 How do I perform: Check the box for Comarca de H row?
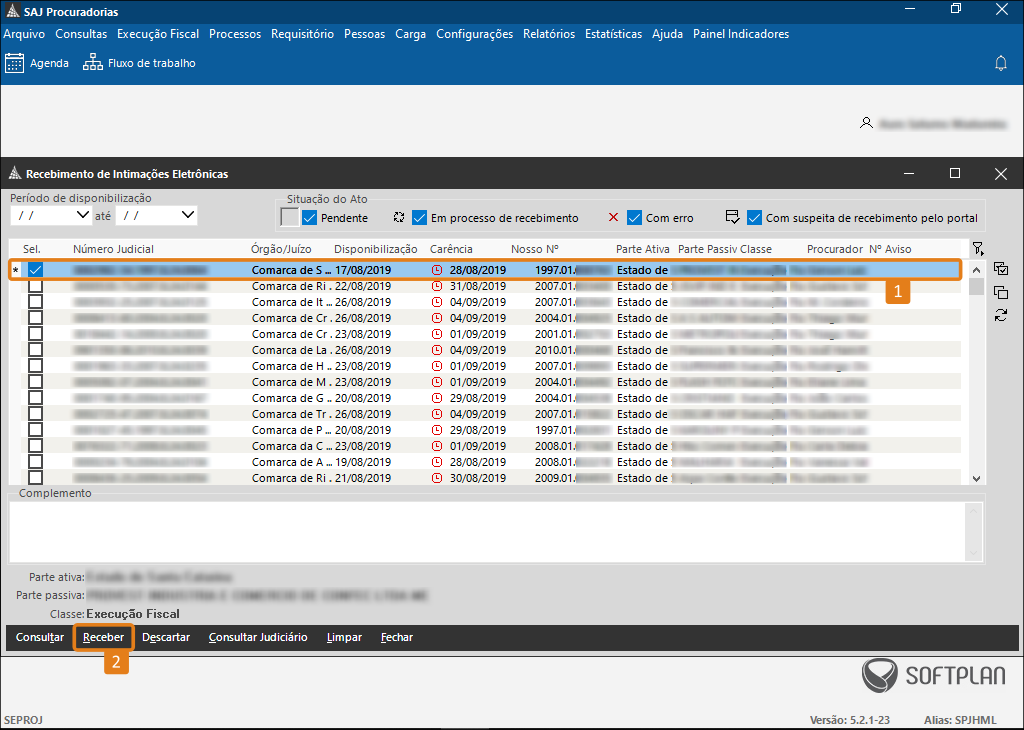point(35,366)
